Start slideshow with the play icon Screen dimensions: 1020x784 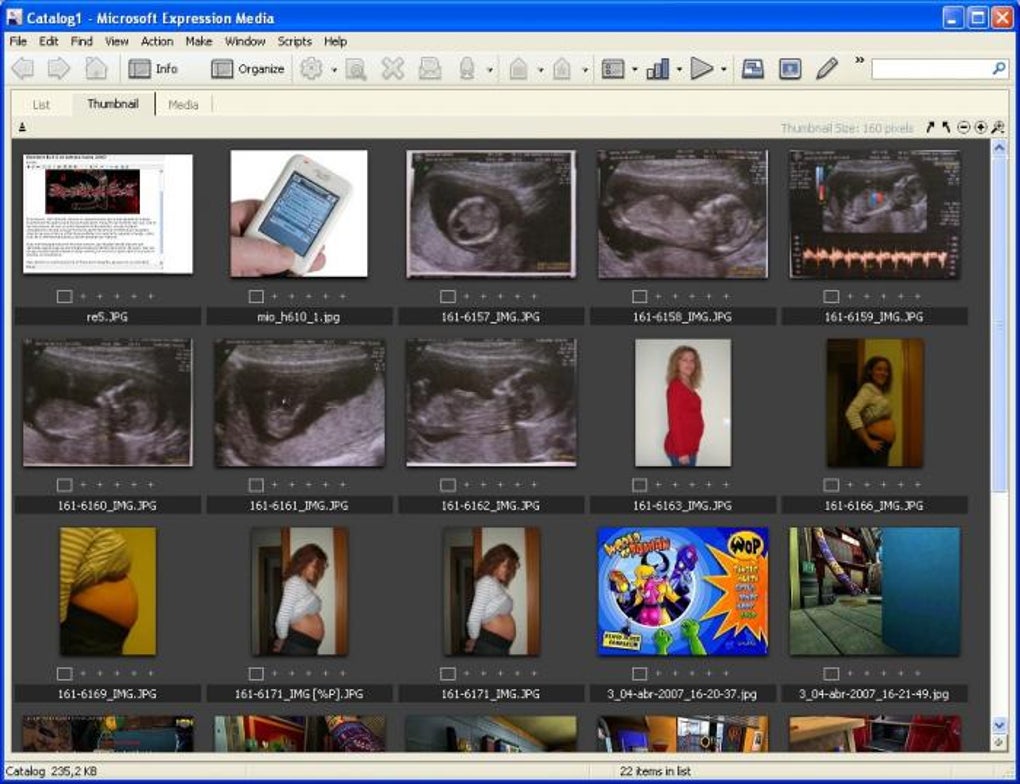701,69
